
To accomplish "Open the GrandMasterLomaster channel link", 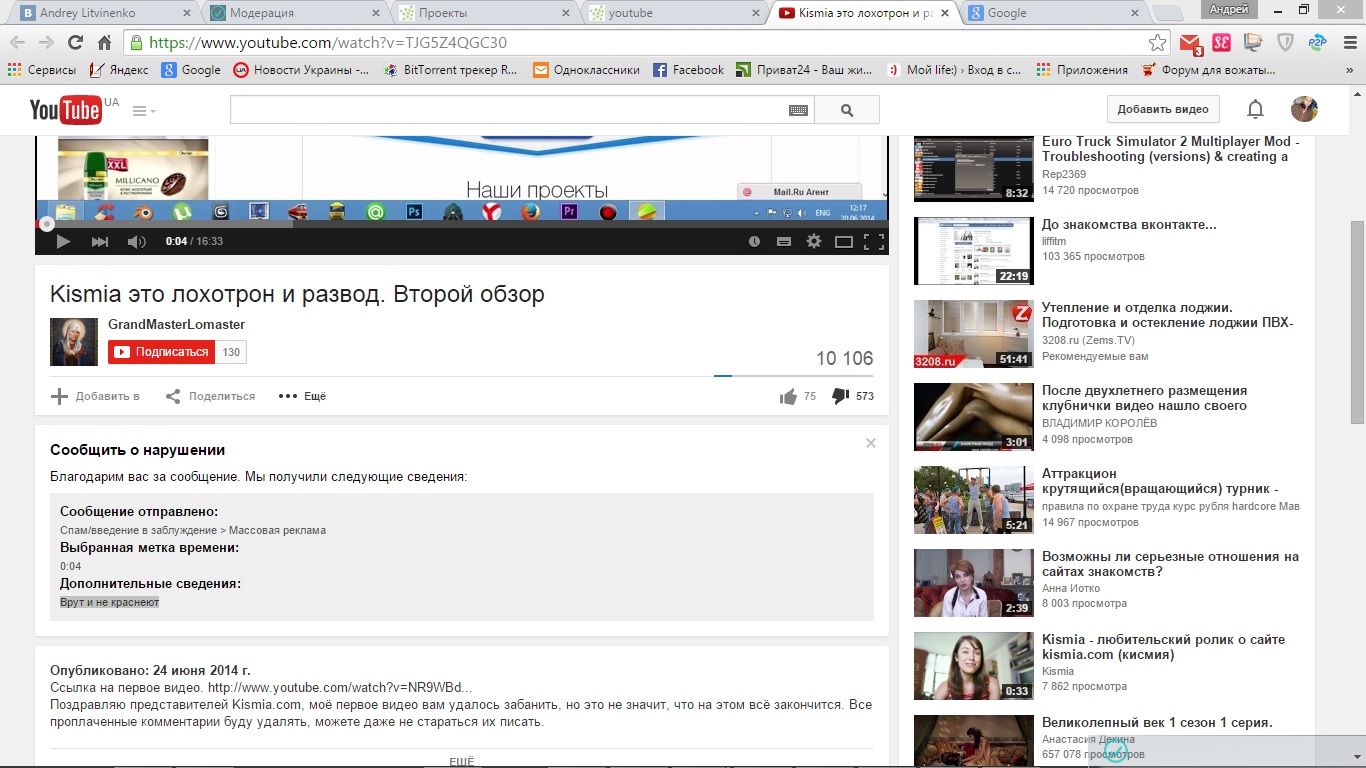I will pyautogui.click(x=176, y=325).
